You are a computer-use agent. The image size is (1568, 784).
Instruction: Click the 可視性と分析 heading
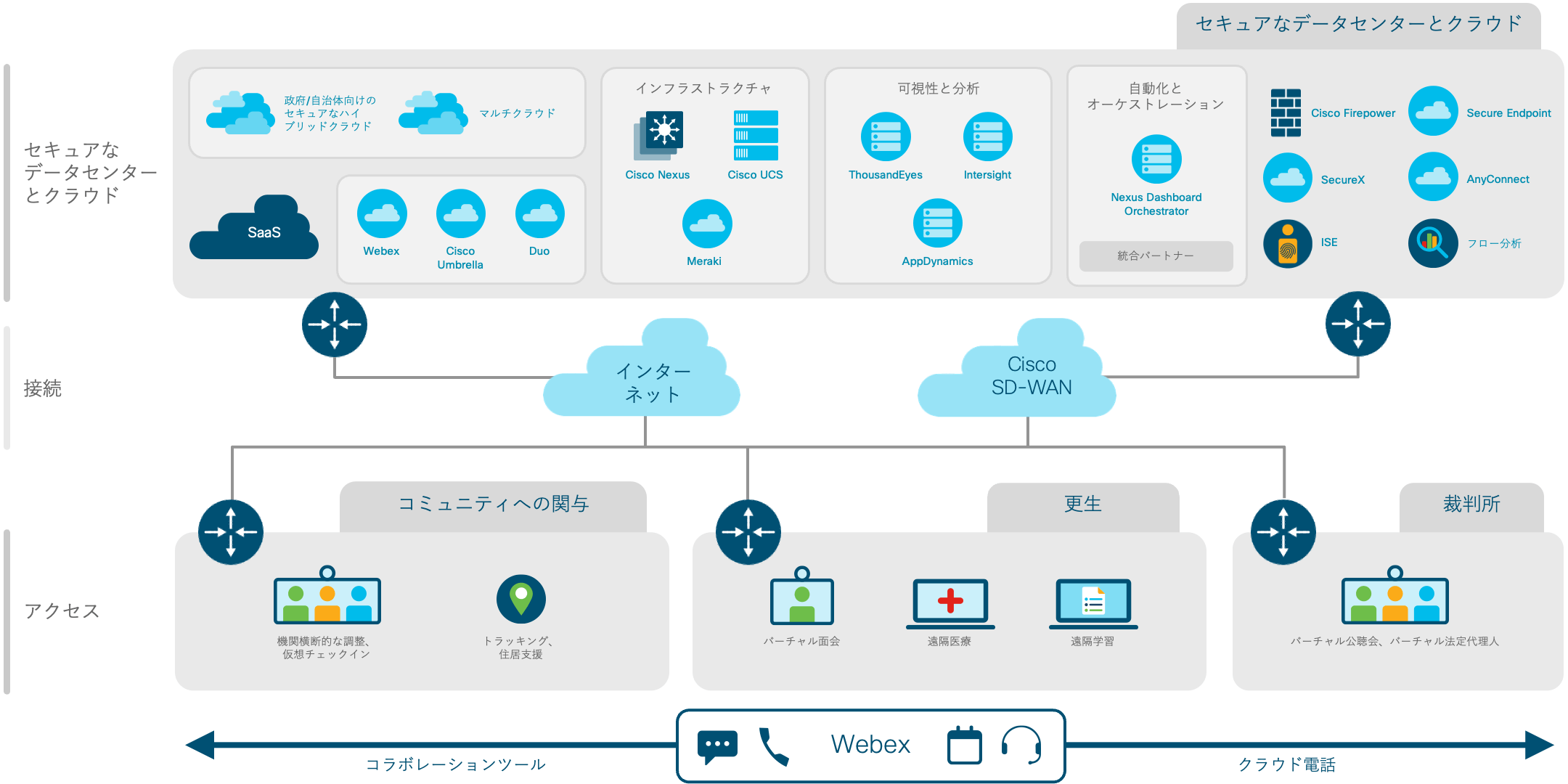click(938, 89)
